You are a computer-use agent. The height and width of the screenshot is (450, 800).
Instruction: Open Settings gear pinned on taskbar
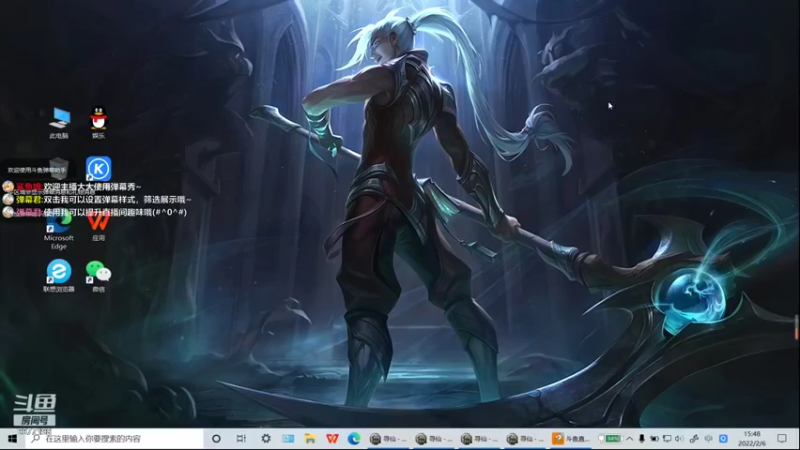click(x=266, y=439)
